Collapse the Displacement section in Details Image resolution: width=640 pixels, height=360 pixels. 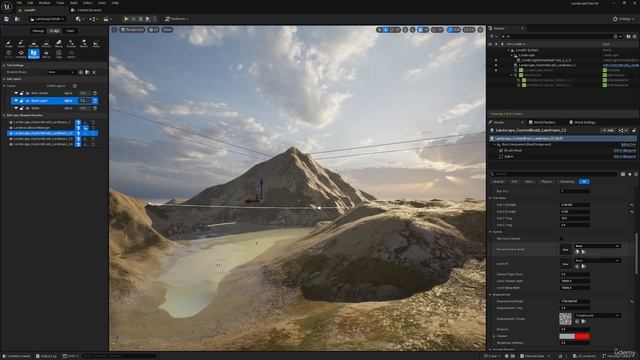pos(491,294)
